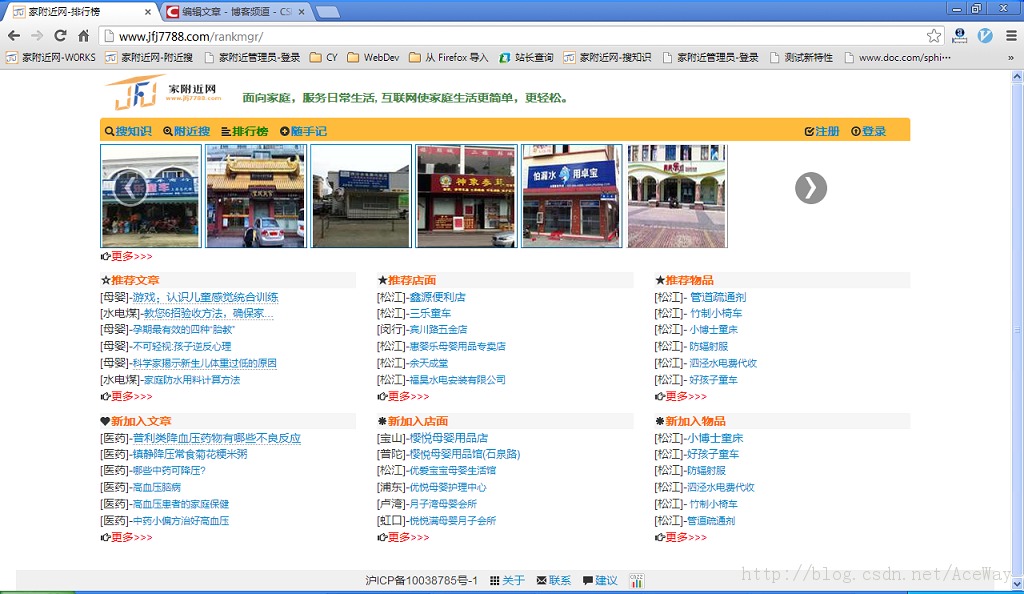Open article 游戏：认识儿童感觉统合训练
The image size is (1024, 594).
(205, 297)
